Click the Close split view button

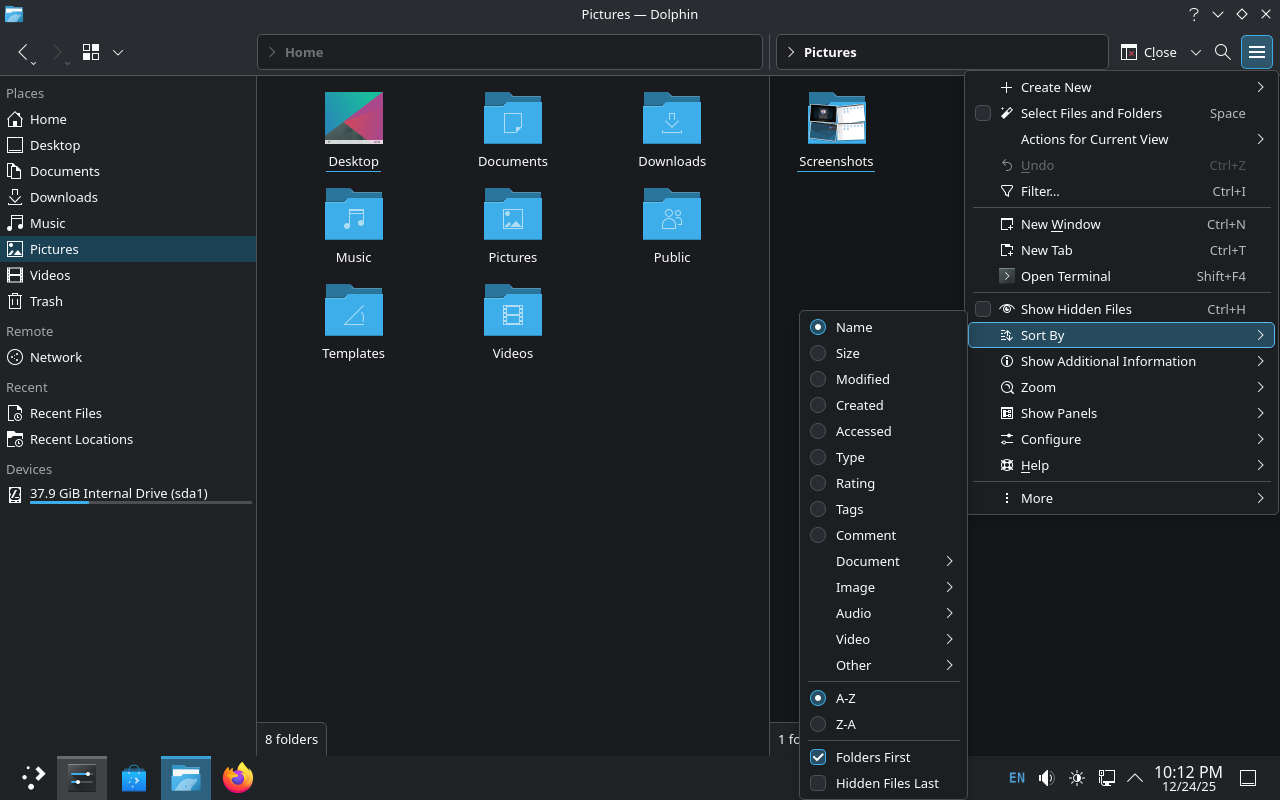click(1148, 52)
